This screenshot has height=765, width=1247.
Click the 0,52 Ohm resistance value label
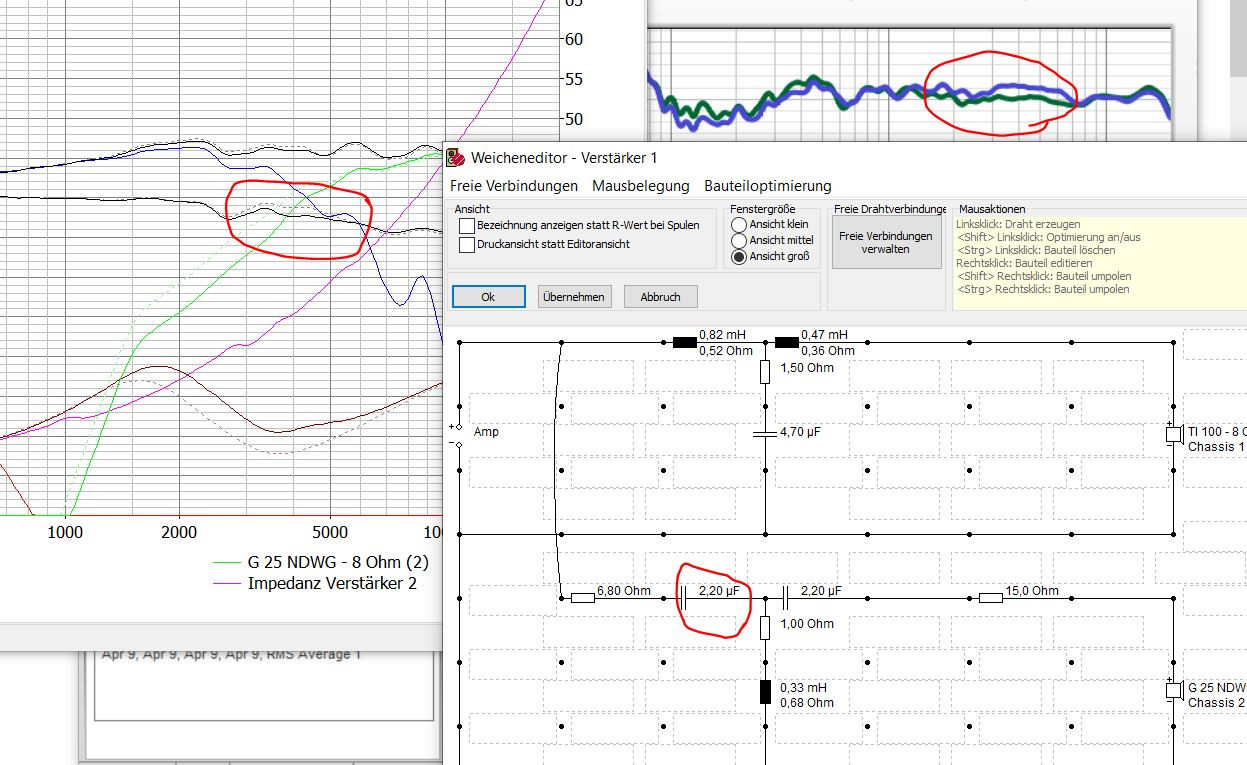(726, 351)
